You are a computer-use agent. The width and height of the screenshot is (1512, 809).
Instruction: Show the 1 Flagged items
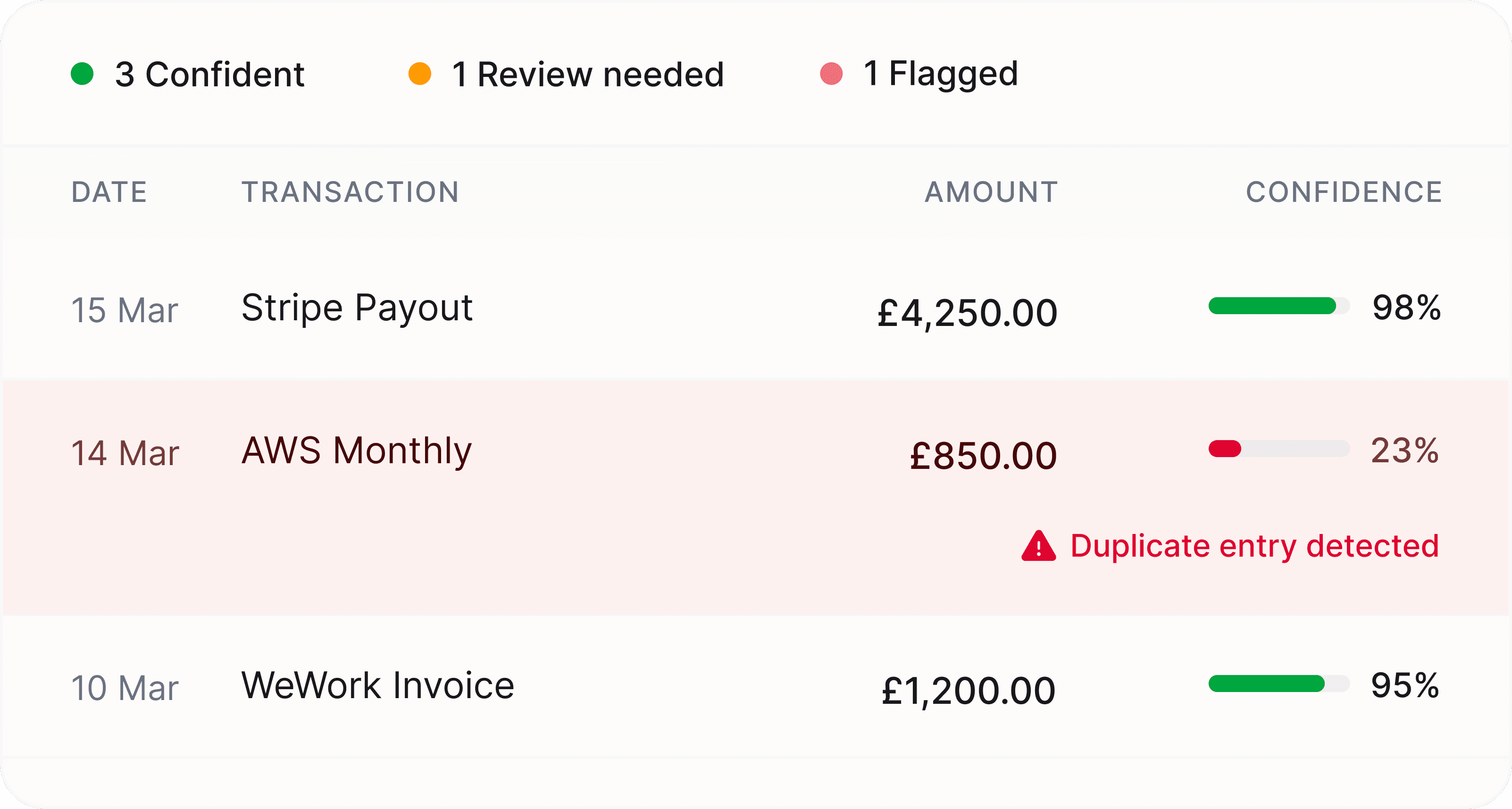[940, 75]
